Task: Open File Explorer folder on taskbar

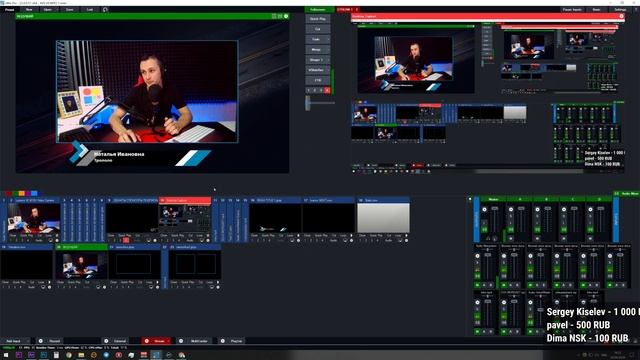Action: click(81, 355)
